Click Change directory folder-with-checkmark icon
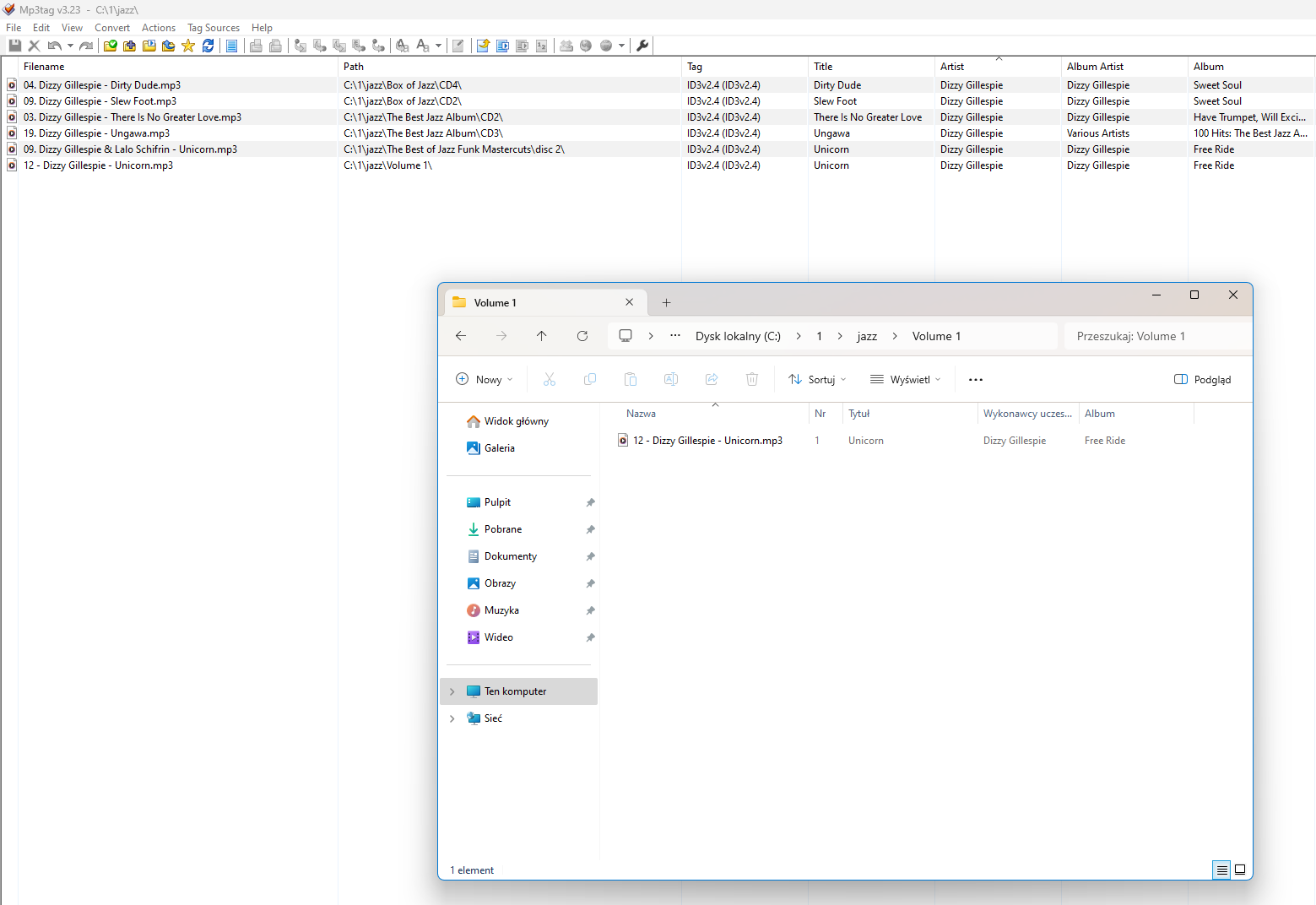The width and height of the screenshot is (1316, 905). click(x=110, y=46)
